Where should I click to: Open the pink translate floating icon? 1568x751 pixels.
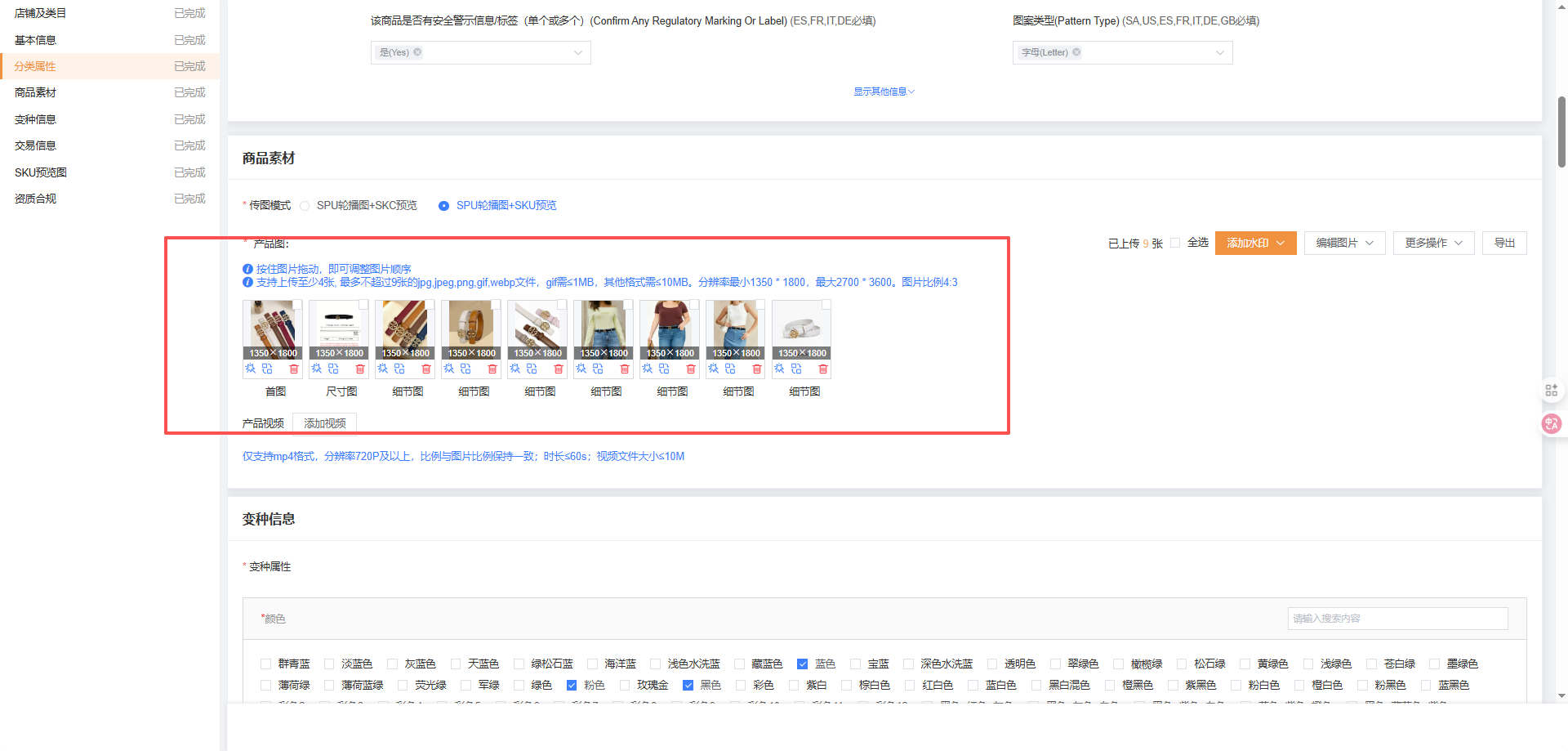coord(1551,423)
